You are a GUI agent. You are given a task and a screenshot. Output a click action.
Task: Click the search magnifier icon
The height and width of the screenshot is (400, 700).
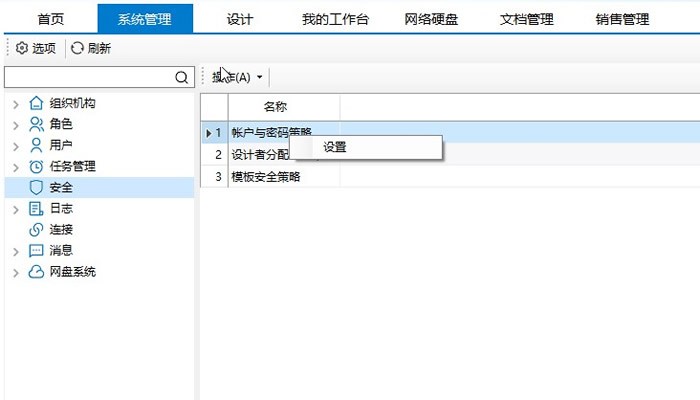tap(181, 77)
